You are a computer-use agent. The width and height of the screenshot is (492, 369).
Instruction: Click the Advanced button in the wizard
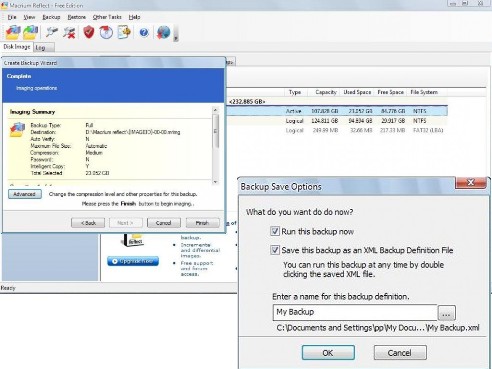(x=25, y=194)
